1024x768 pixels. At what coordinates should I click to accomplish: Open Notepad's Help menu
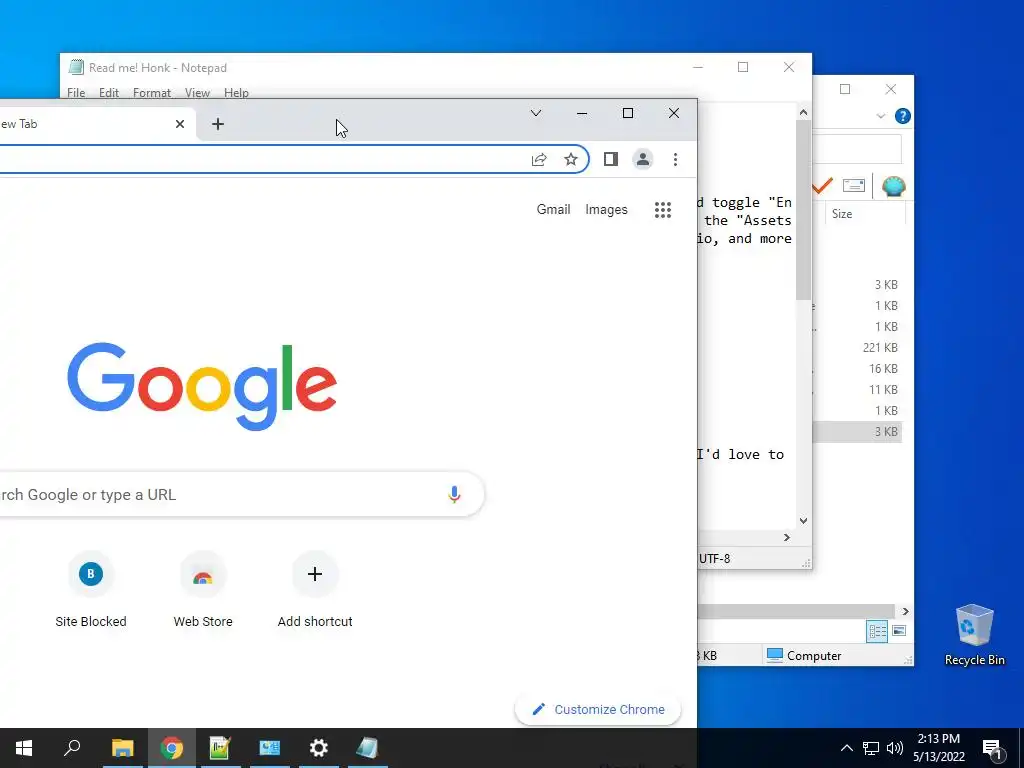tap(236, 93)
